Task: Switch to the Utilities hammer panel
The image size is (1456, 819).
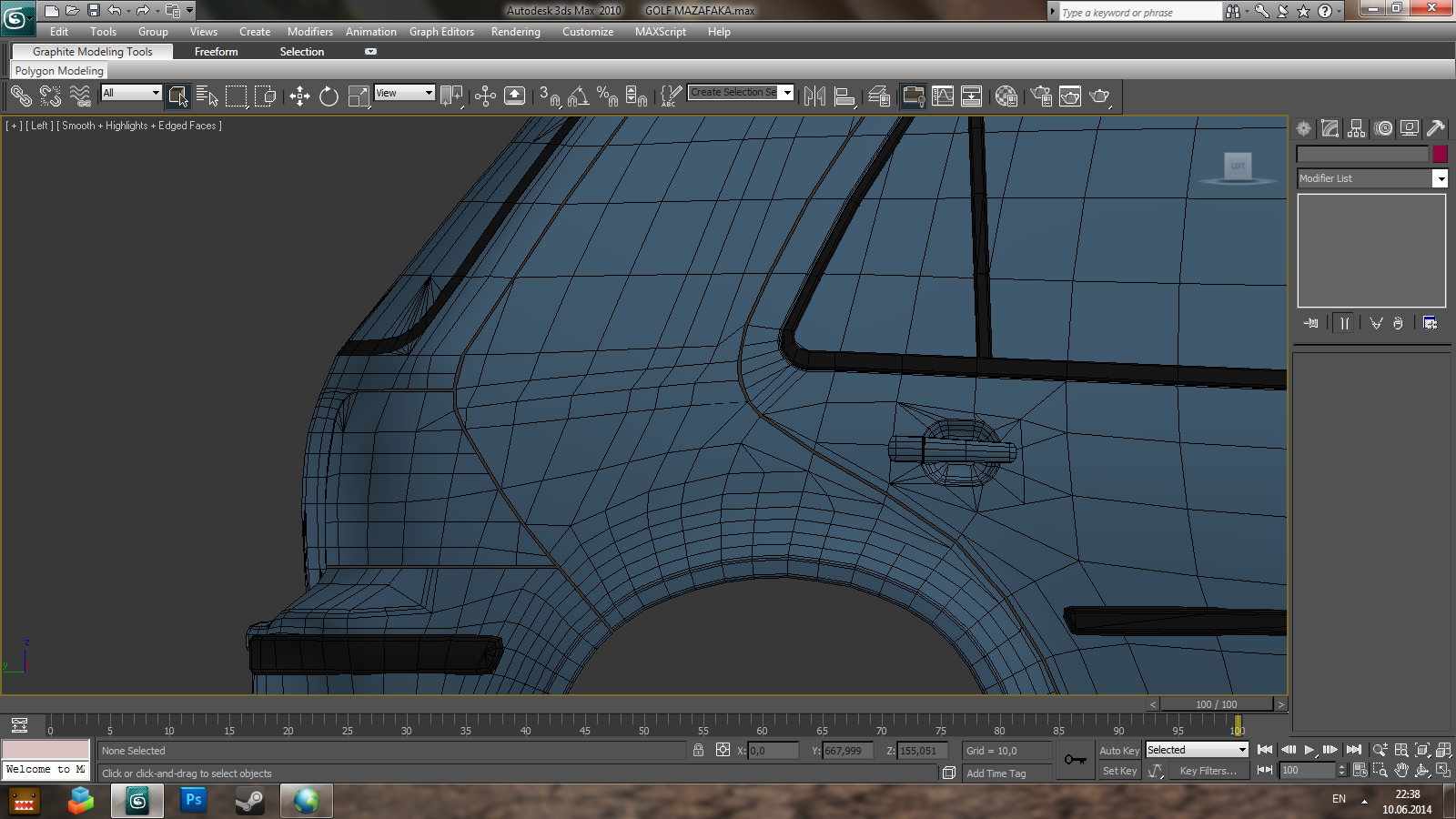Action: pos(1436,129)
